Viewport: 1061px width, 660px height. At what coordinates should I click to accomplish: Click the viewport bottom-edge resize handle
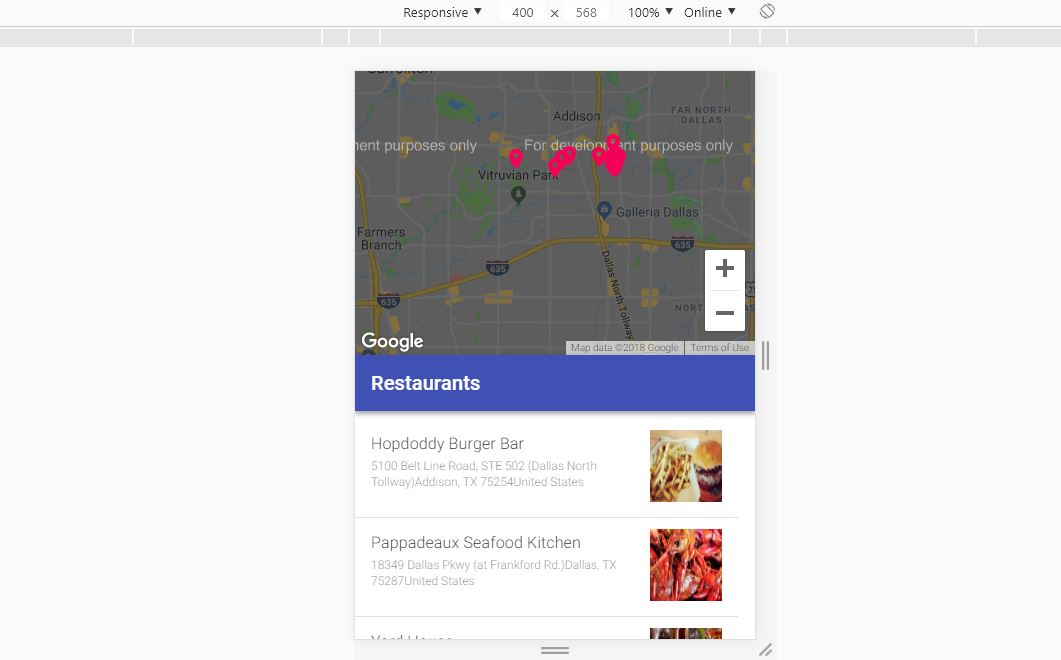[x=555, y=650]
